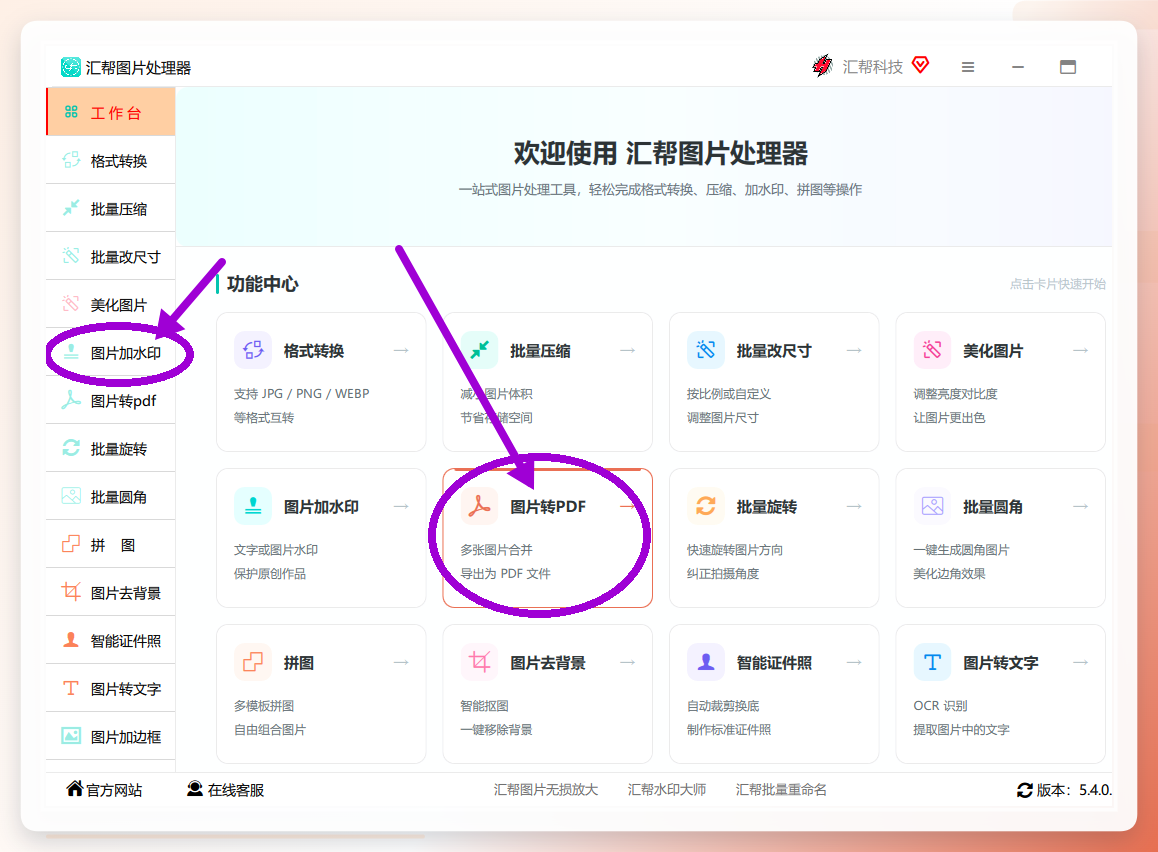Click the arrow on the 批量圆角 card
Screen dimensions: 1158x852
(1080, 506)
